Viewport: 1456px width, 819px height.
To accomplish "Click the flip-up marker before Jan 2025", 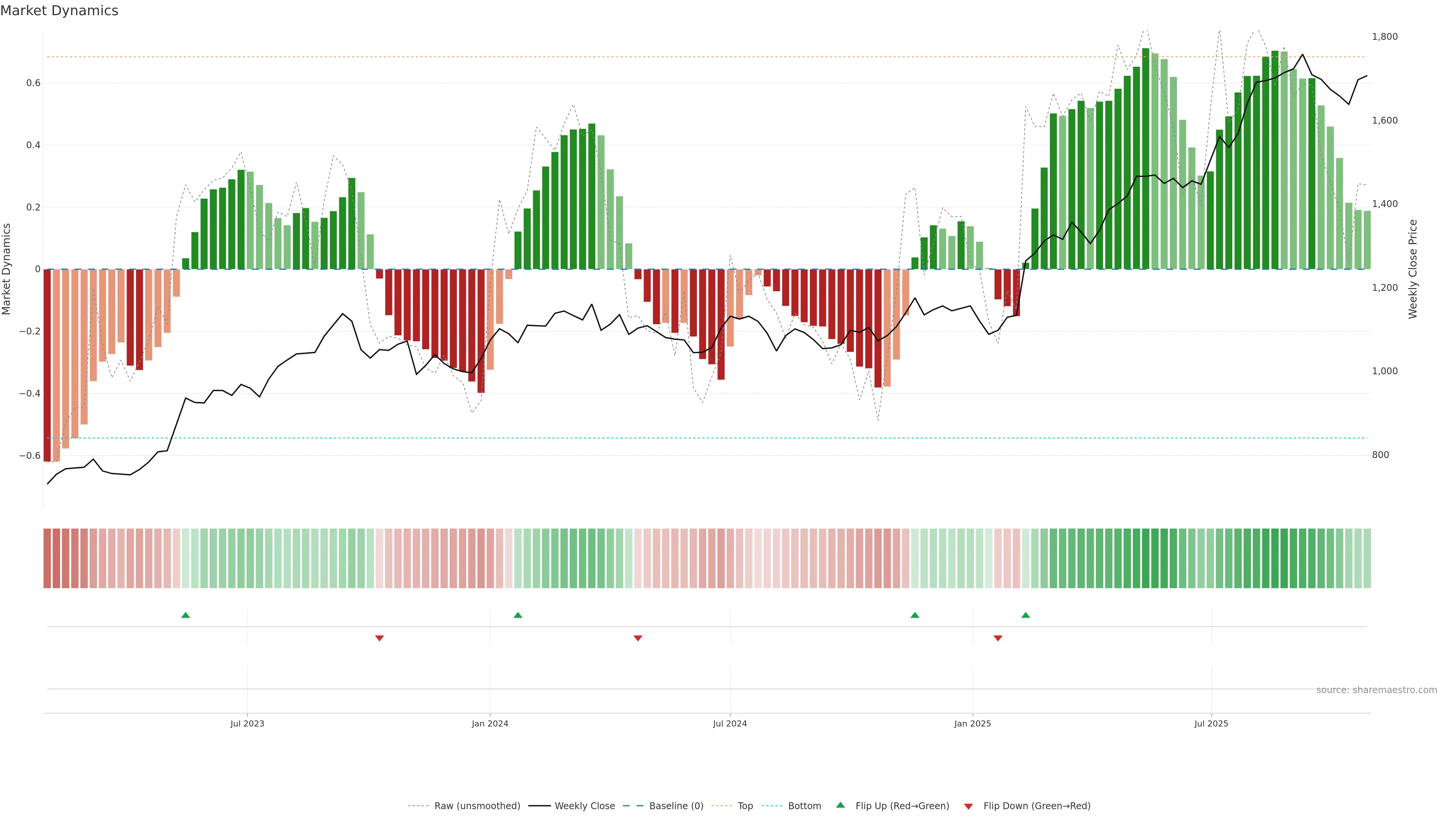I will click(x=915, y=615).
